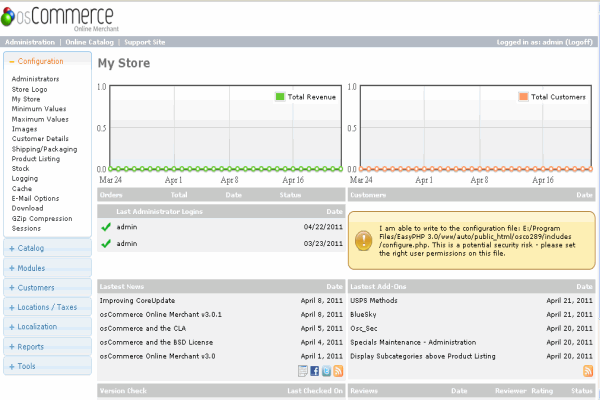Image resolution: width=600 pixels, height=400 pixels.
Task: Open the RSS feed icon under Latest Add-Ons
Action: (588, 371)
